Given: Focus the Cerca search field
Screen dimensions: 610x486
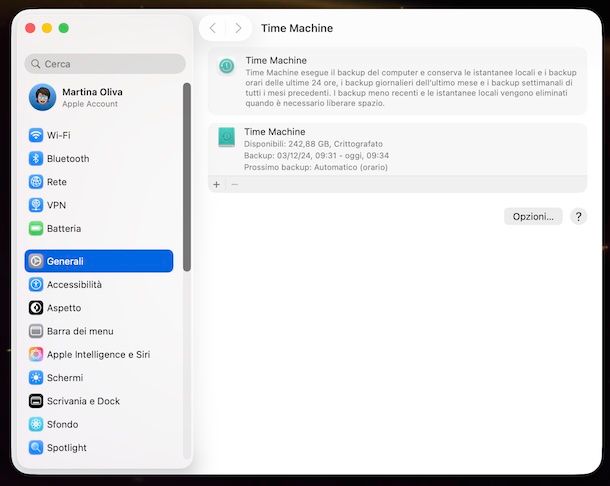Looking at the screenshot, I should pyautogui.click(x=105, y=64).
